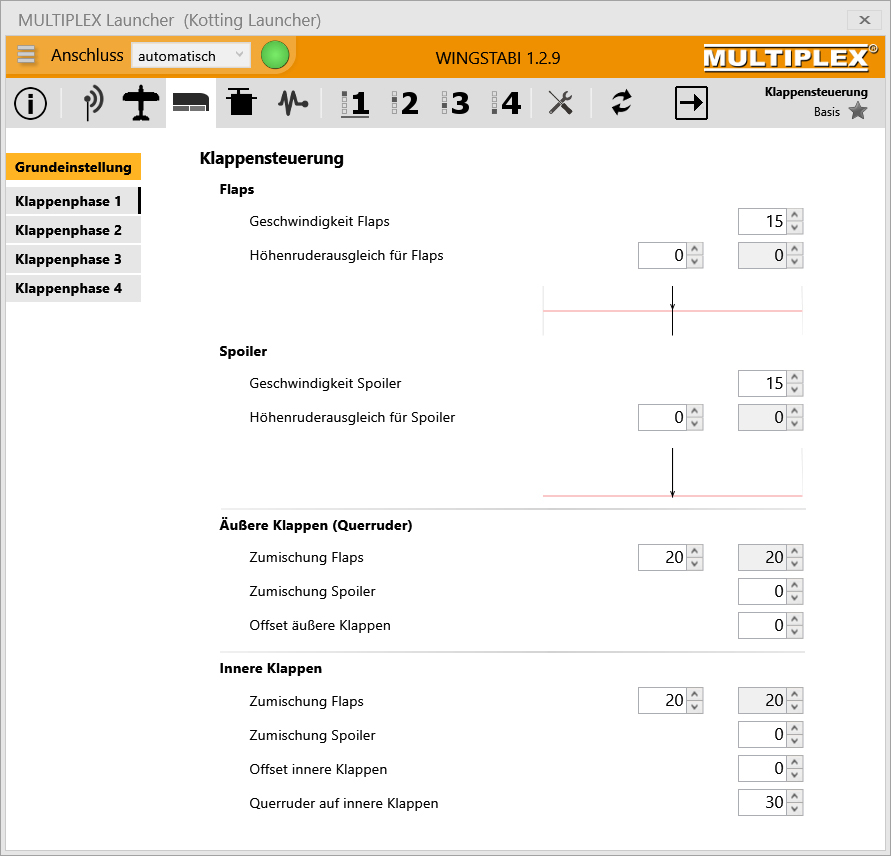Switch to flight phase 1 icon
Viewport: 891px width, 856px height.
pos(355,103)
